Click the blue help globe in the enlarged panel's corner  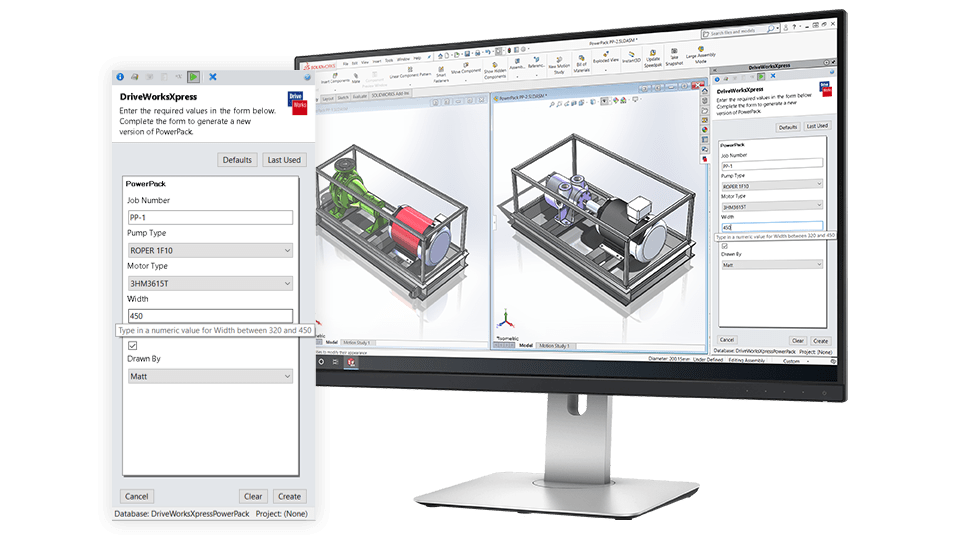pos(307,78)
